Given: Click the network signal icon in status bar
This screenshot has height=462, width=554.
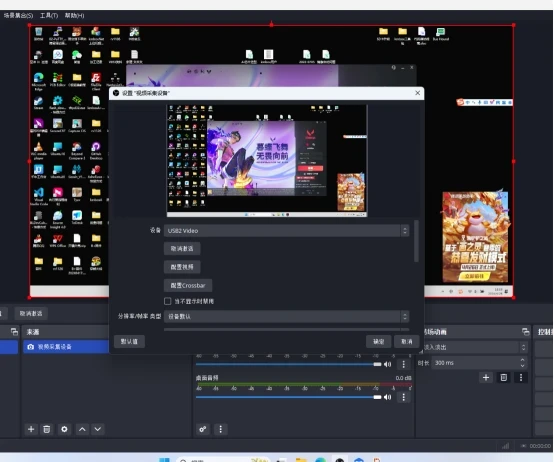Looking at the screenshot, I should (506, 446).
